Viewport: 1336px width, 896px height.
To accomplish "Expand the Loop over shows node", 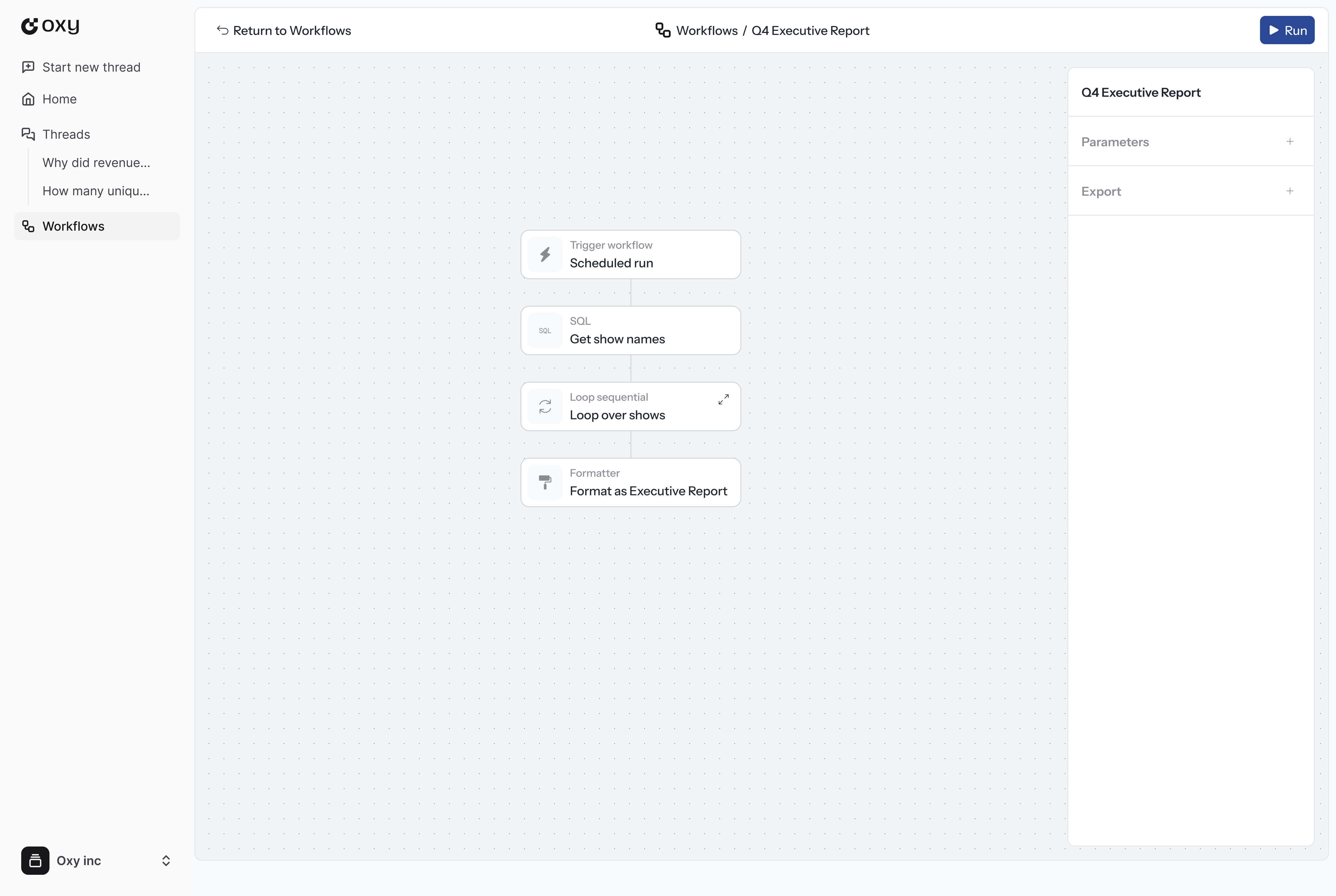I will pos(723,399).
